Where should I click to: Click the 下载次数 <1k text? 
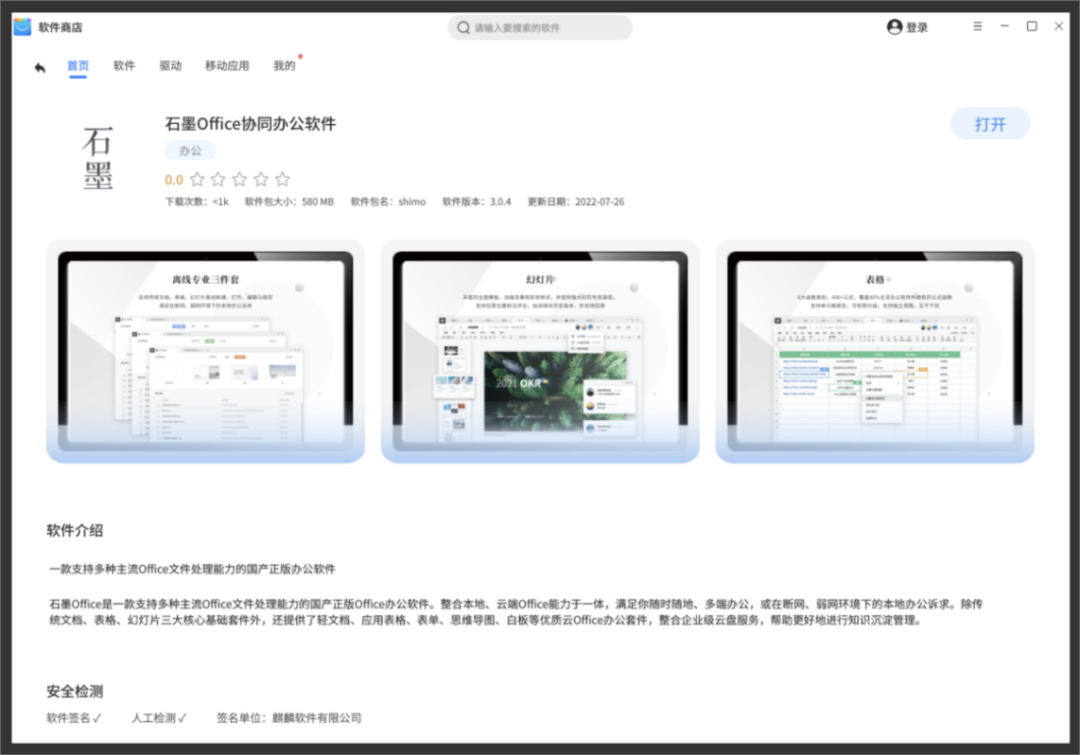(x=197, y=202)
